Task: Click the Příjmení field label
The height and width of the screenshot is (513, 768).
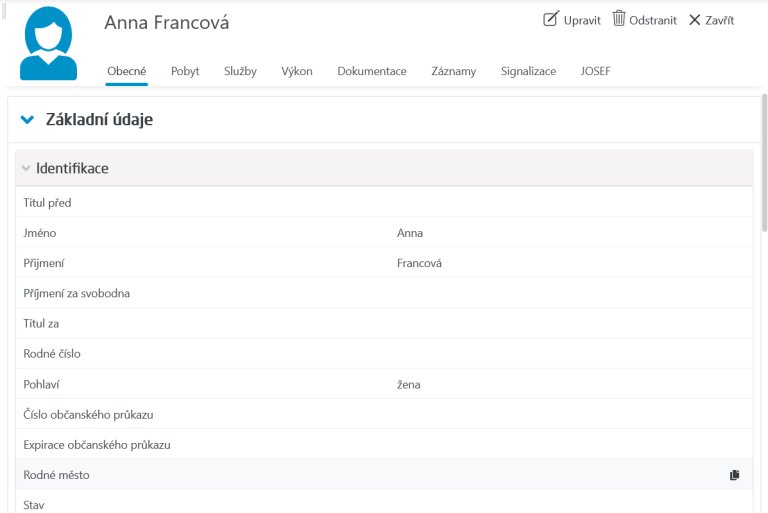Action: [43, 263]
